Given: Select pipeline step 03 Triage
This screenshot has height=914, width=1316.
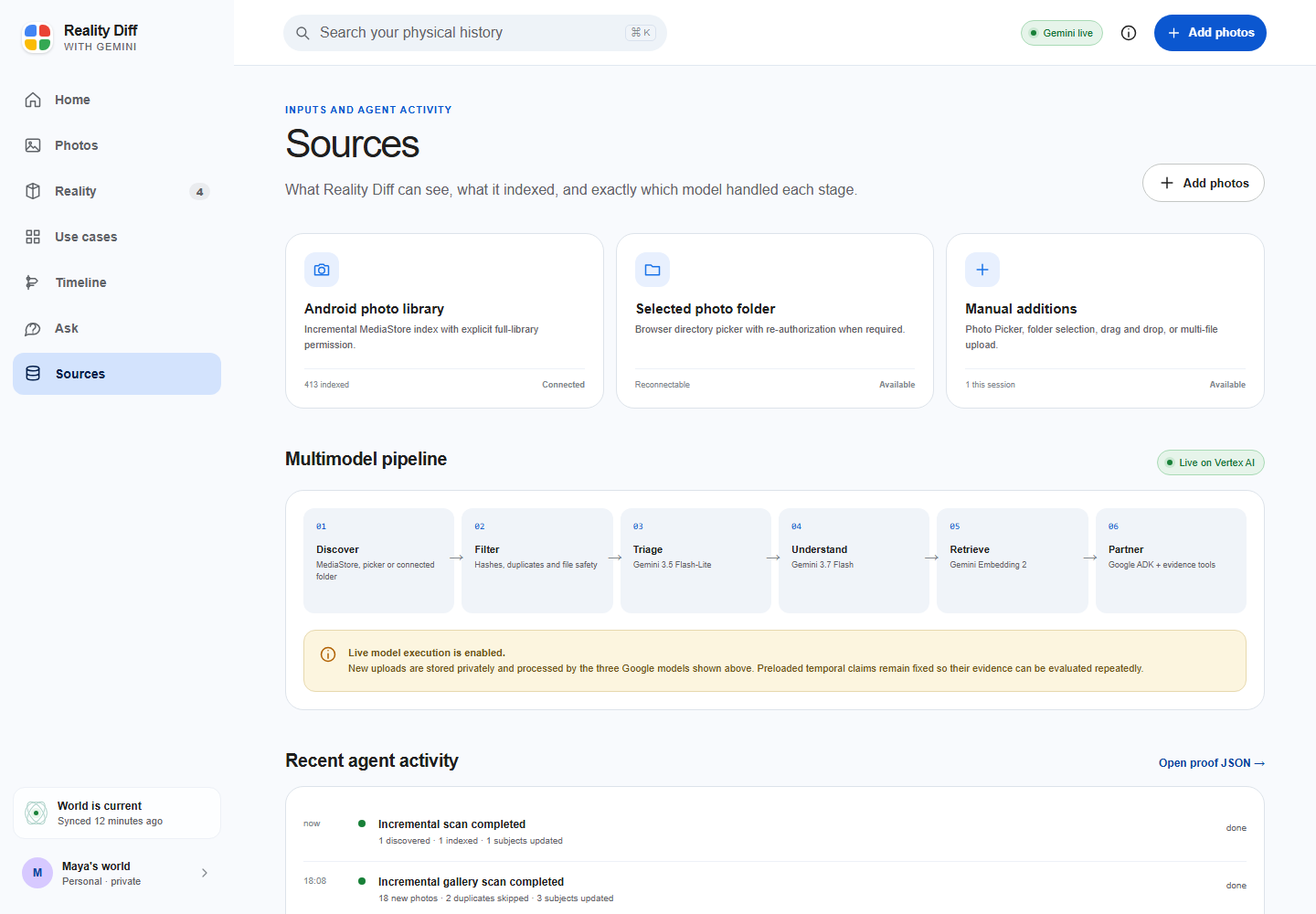Looking at the screenshot, I should click(x=695, y=560).
